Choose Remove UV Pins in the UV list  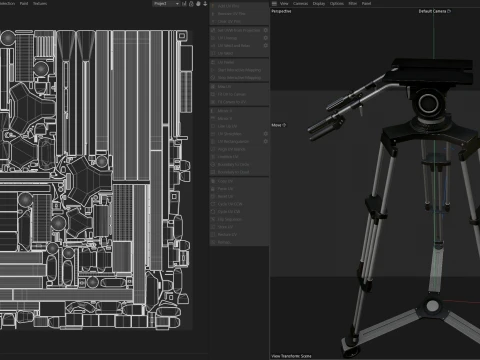tap(239, 14)
